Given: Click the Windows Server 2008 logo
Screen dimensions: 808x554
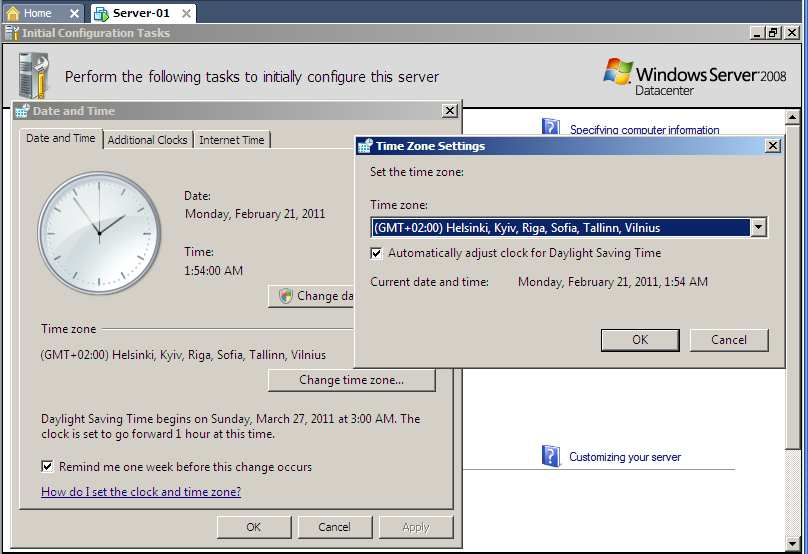Looking at the screenshot, I should coord(695,77).
